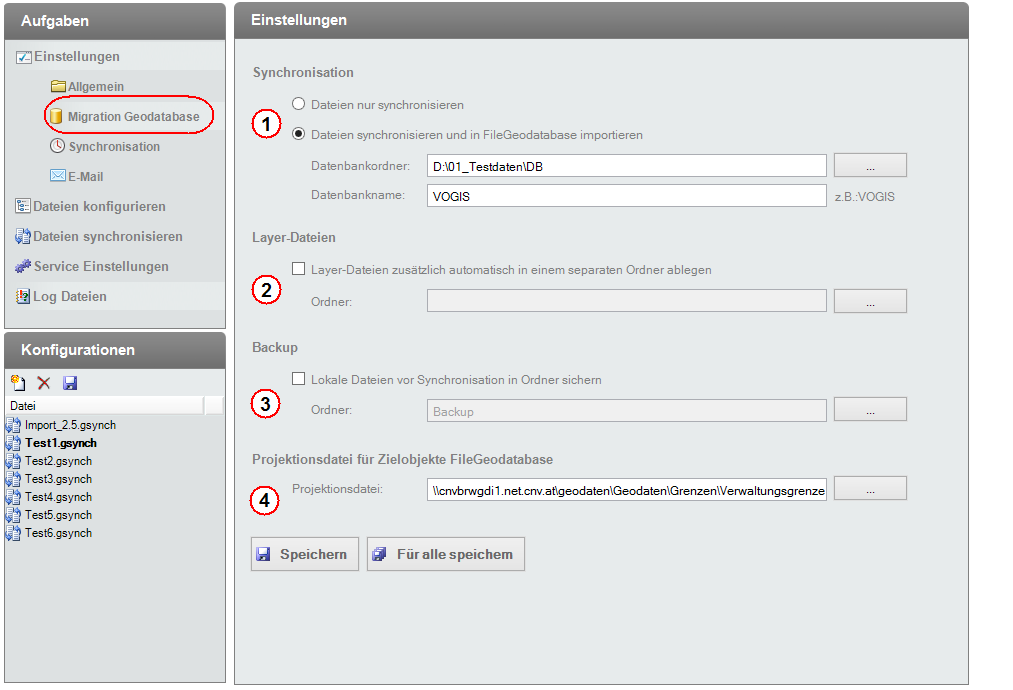Click Speichern to save settings
Image resolution: width=1013 pixels, height=690 pixels.
point(304,553)
